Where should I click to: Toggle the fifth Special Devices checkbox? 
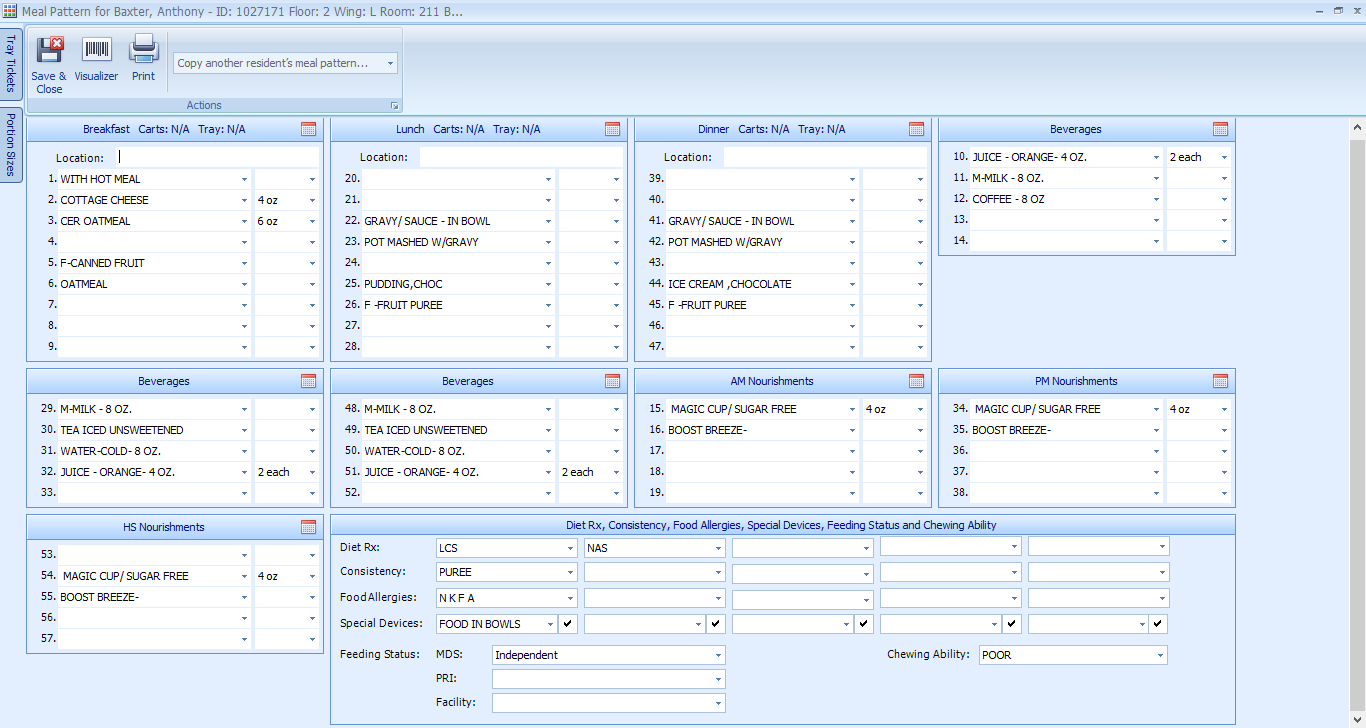[x=1159, y=624]
